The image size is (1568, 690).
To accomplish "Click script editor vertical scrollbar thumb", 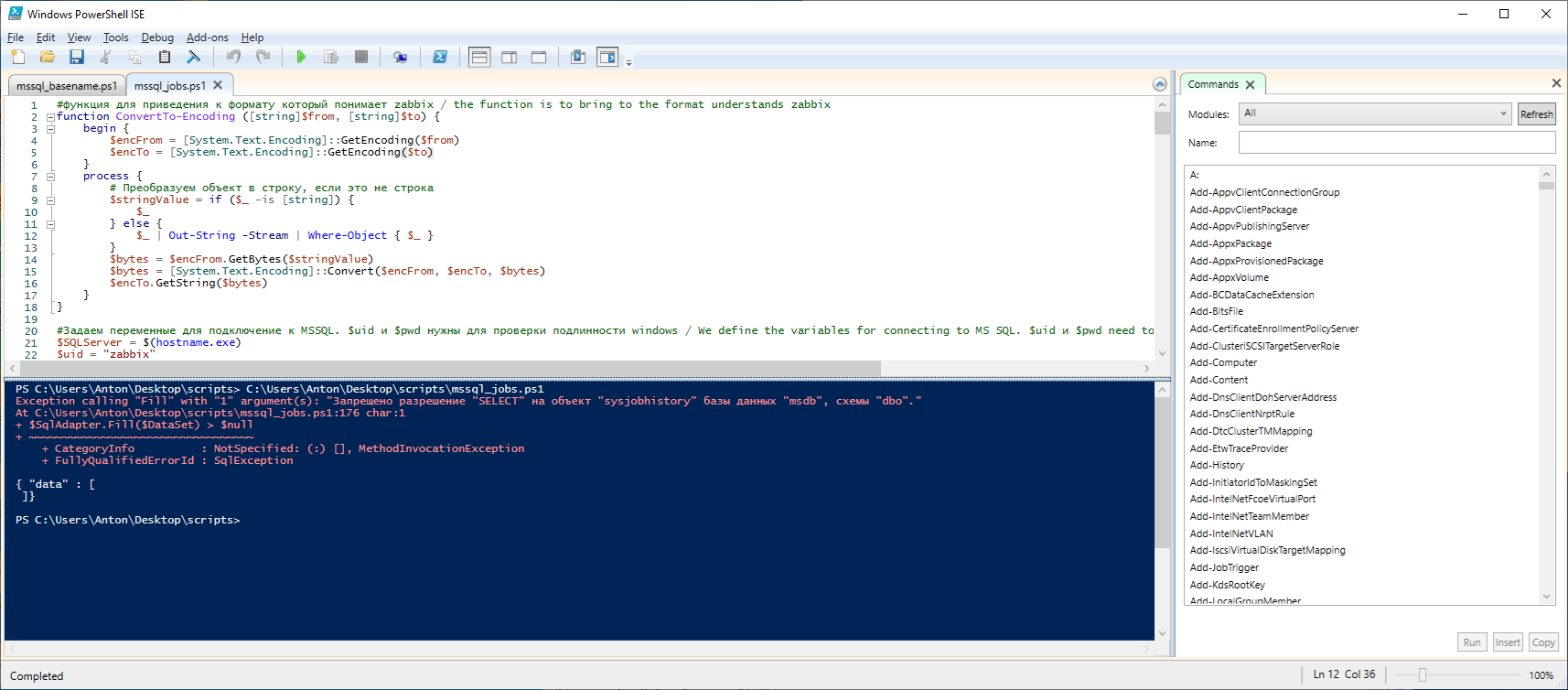I will [1162, 123].
